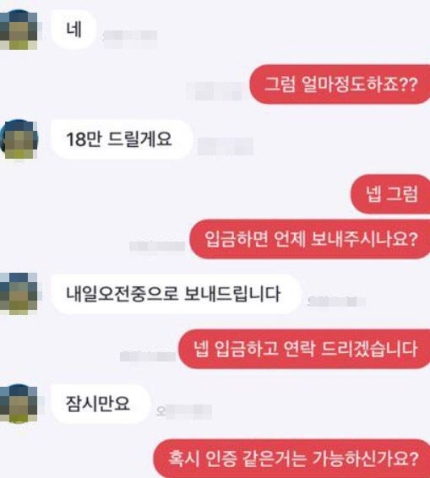
Task: Click the blurred timestamp after '잠시만요'
Action: [x=184, y=412]
